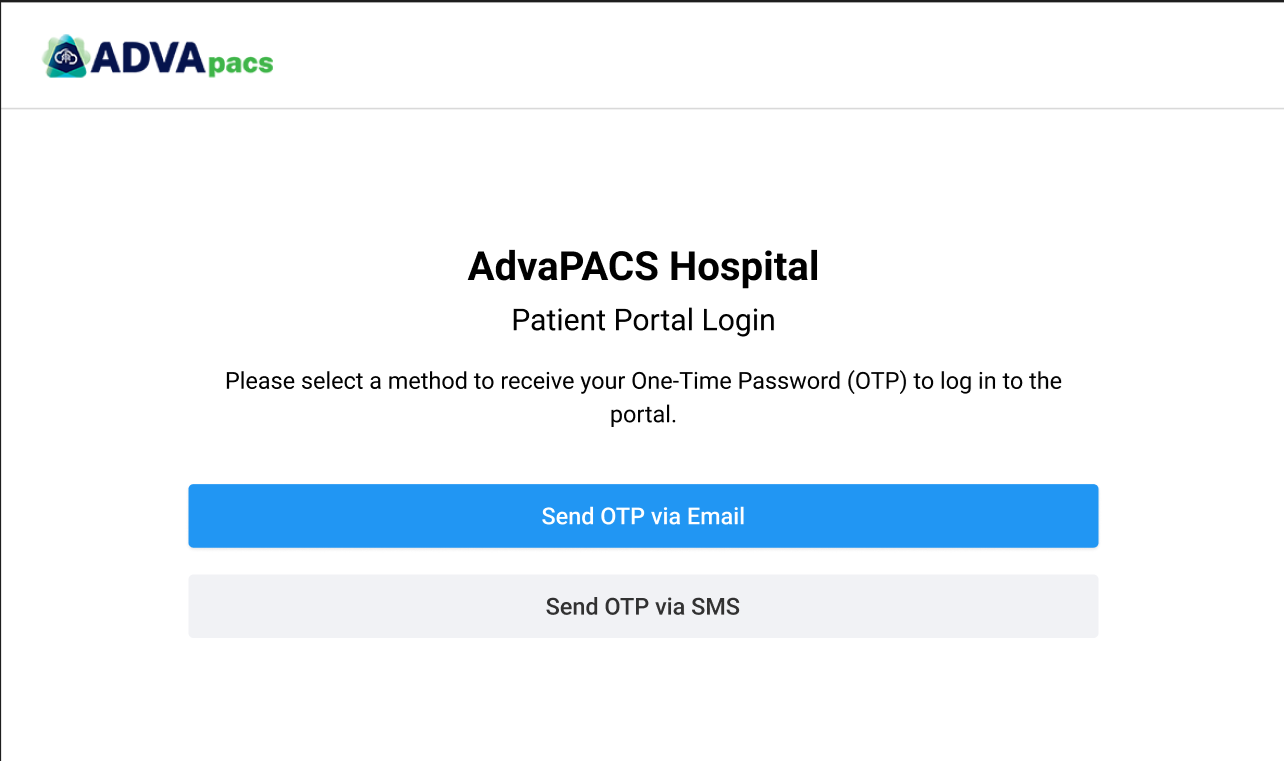Select the Patient Portal Login subtitle
Image resolution: width=1284 pixels, height=761 pixels.
[x=643, y=320]
